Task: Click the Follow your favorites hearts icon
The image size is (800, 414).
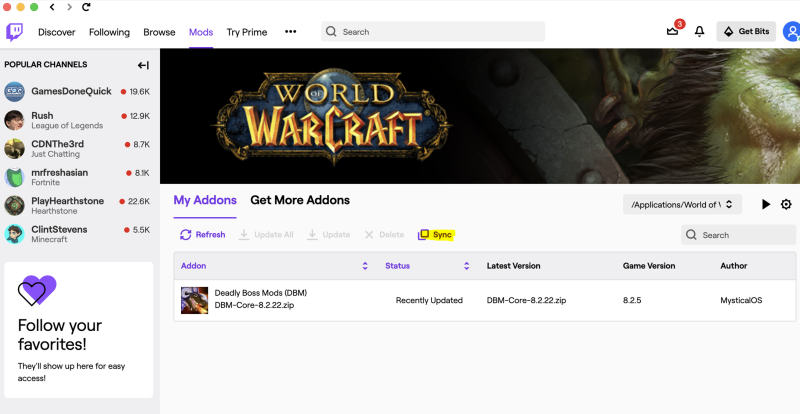Action: [x=37, y=290]
